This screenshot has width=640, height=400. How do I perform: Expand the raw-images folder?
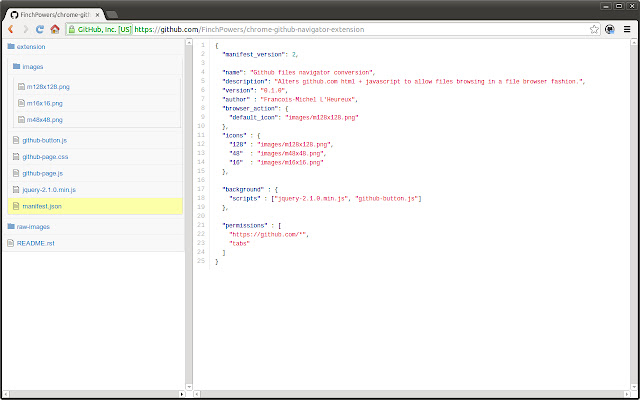34,226
